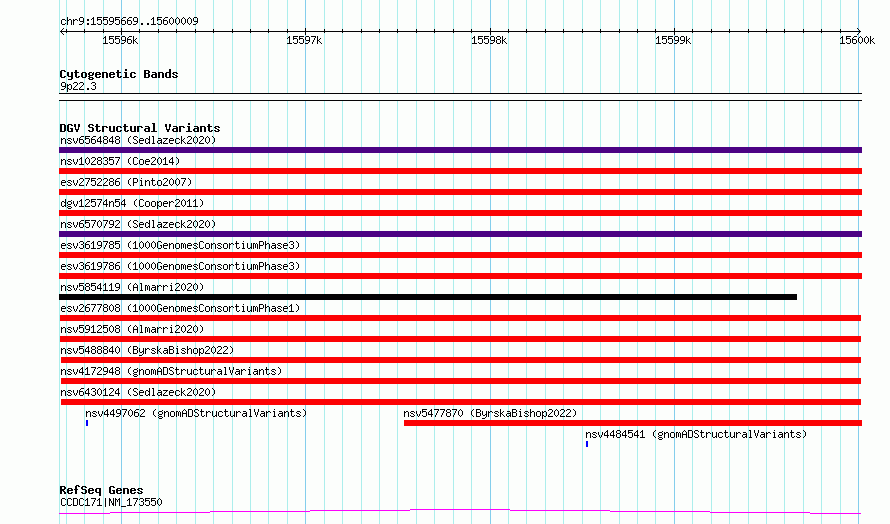Select variant label nsv4497062 (gnomADStructuralVariants)
890x524 pixels.
(196, 413)
